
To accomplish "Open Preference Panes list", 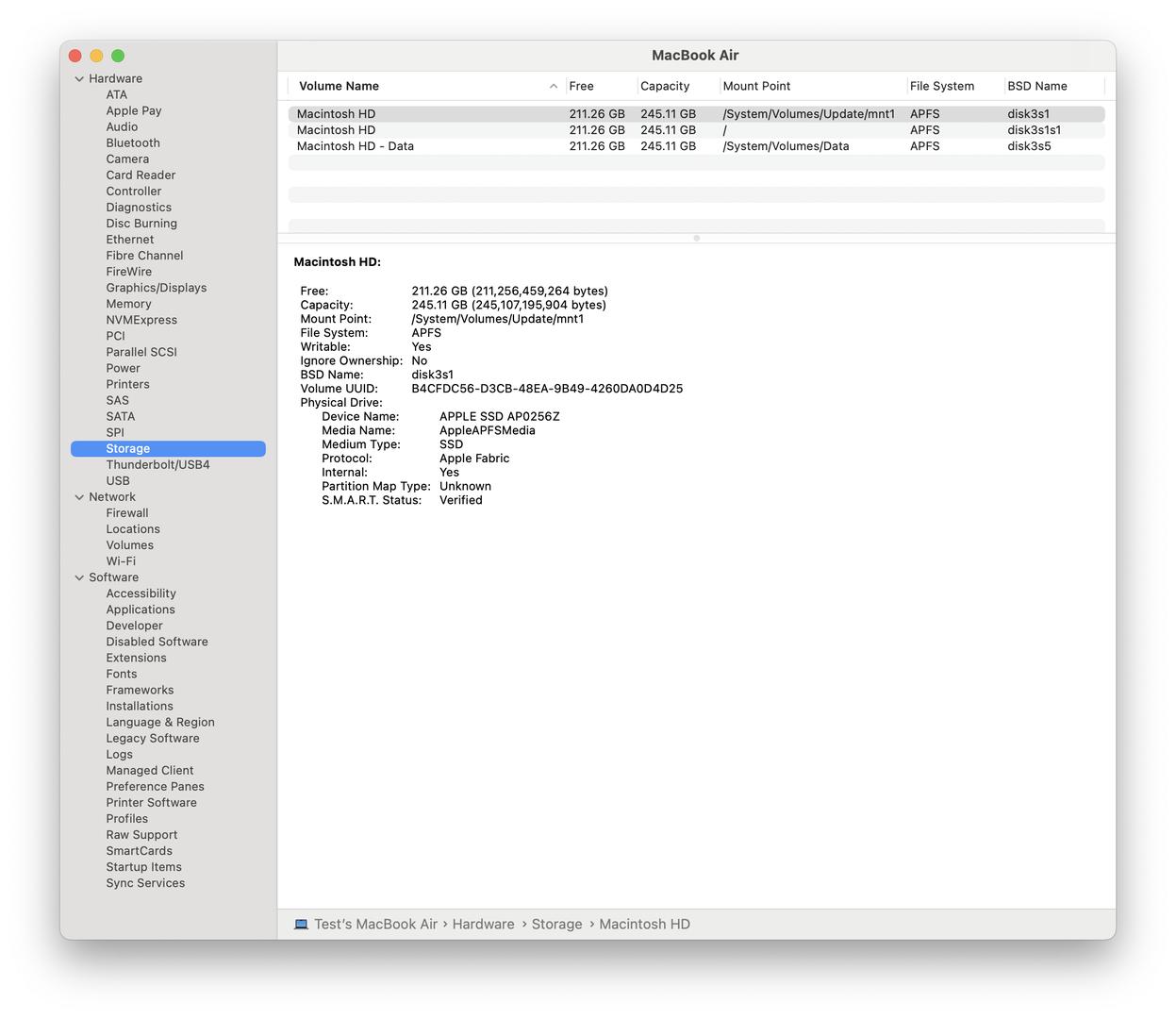I will (155, 786).
